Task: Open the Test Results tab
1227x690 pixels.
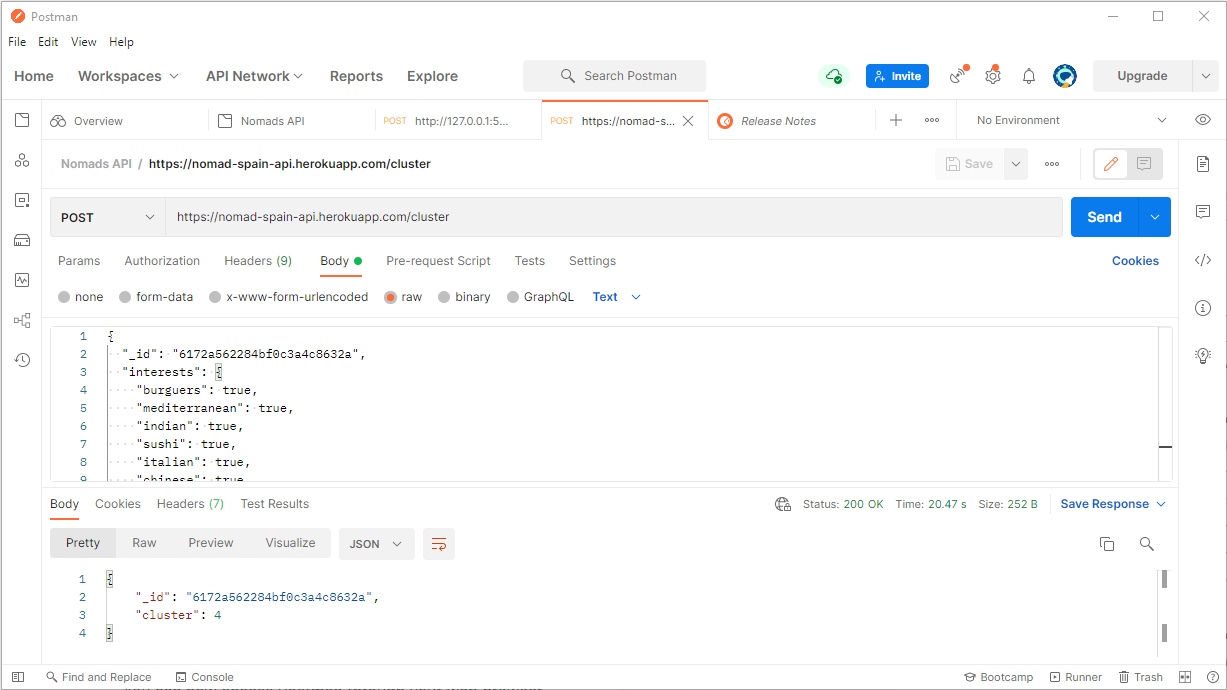Action: [x=274, y=504]
